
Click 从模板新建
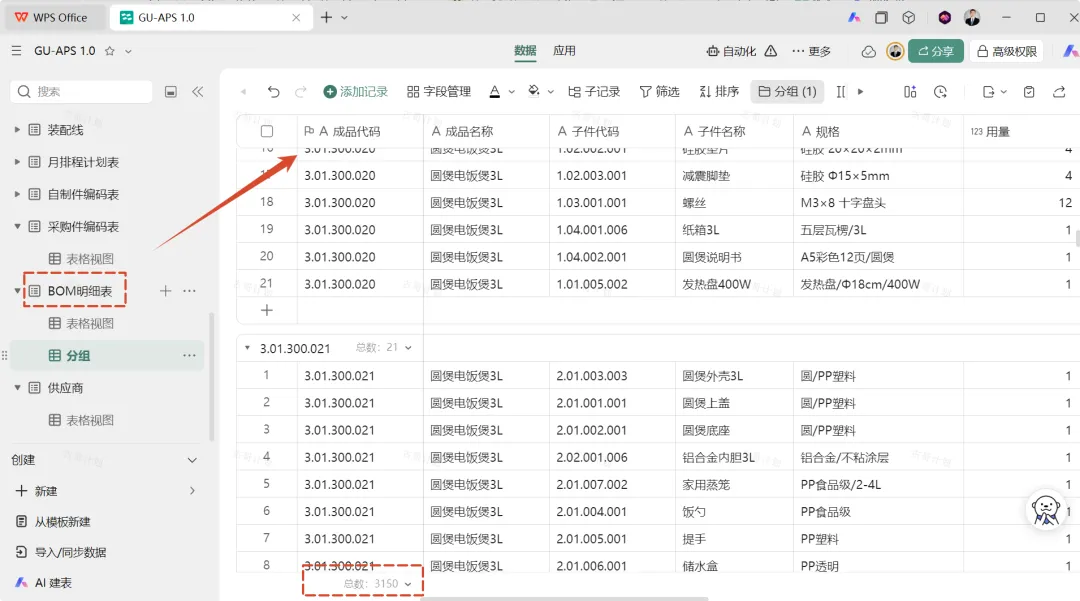pyautogui.click(x=62, y=522)
